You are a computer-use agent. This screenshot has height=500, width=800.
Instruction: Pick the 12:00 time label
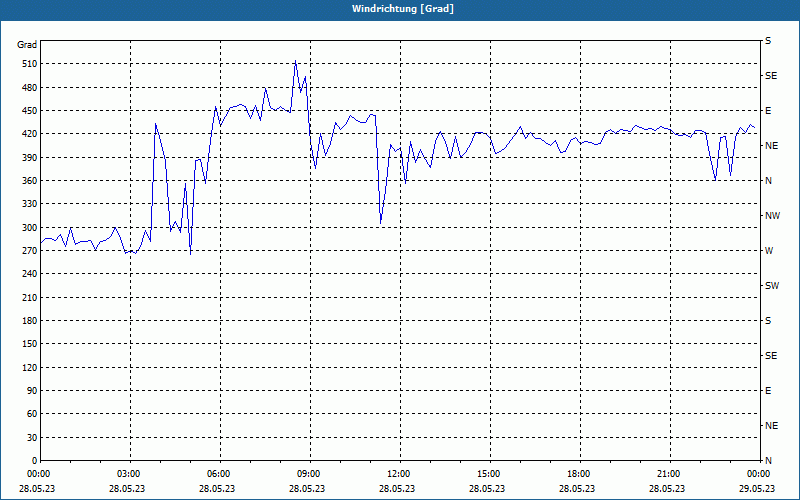coord(399,474)
